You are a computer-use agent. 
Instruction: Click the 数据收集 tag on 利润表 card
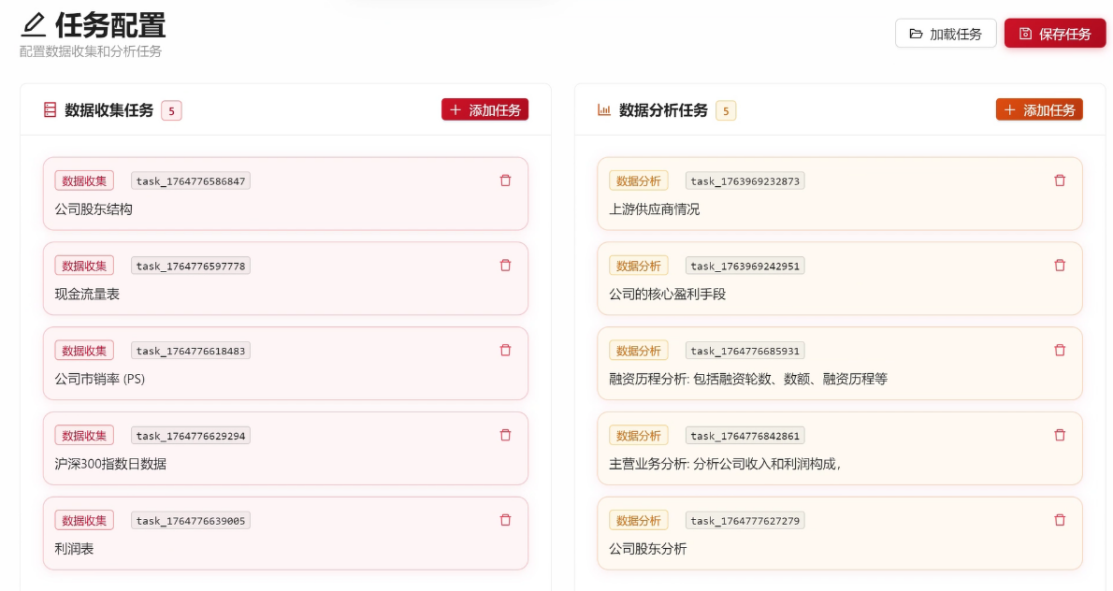tap(84, 521)
